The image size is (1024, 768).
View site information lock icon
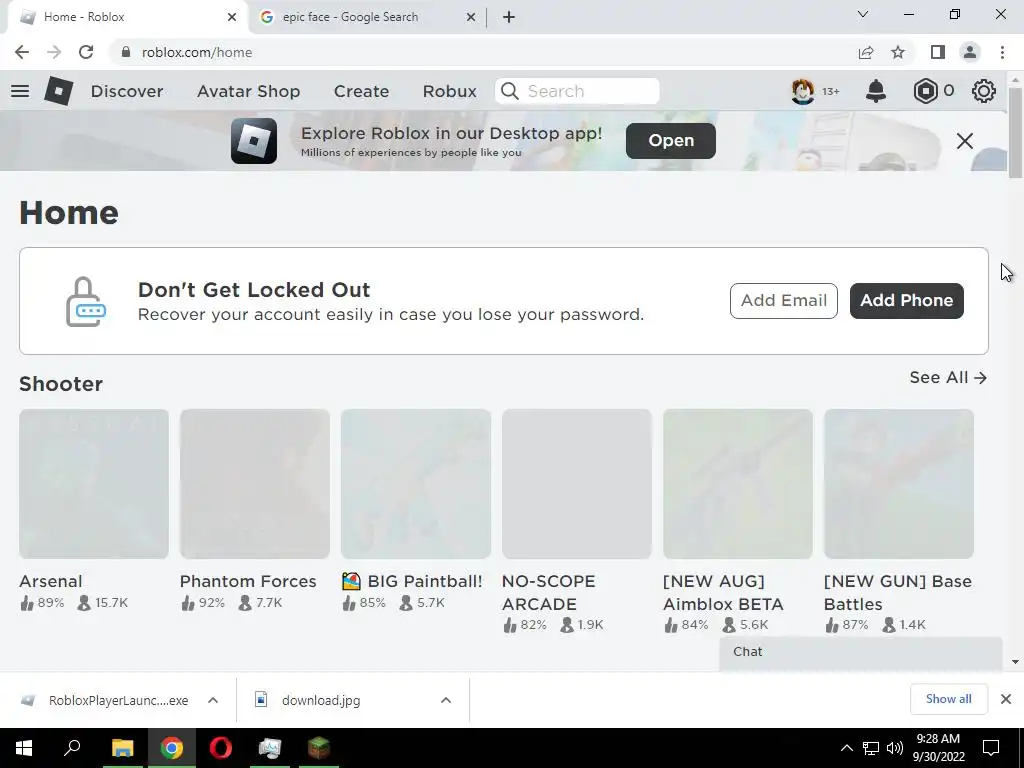coord(125,52)
